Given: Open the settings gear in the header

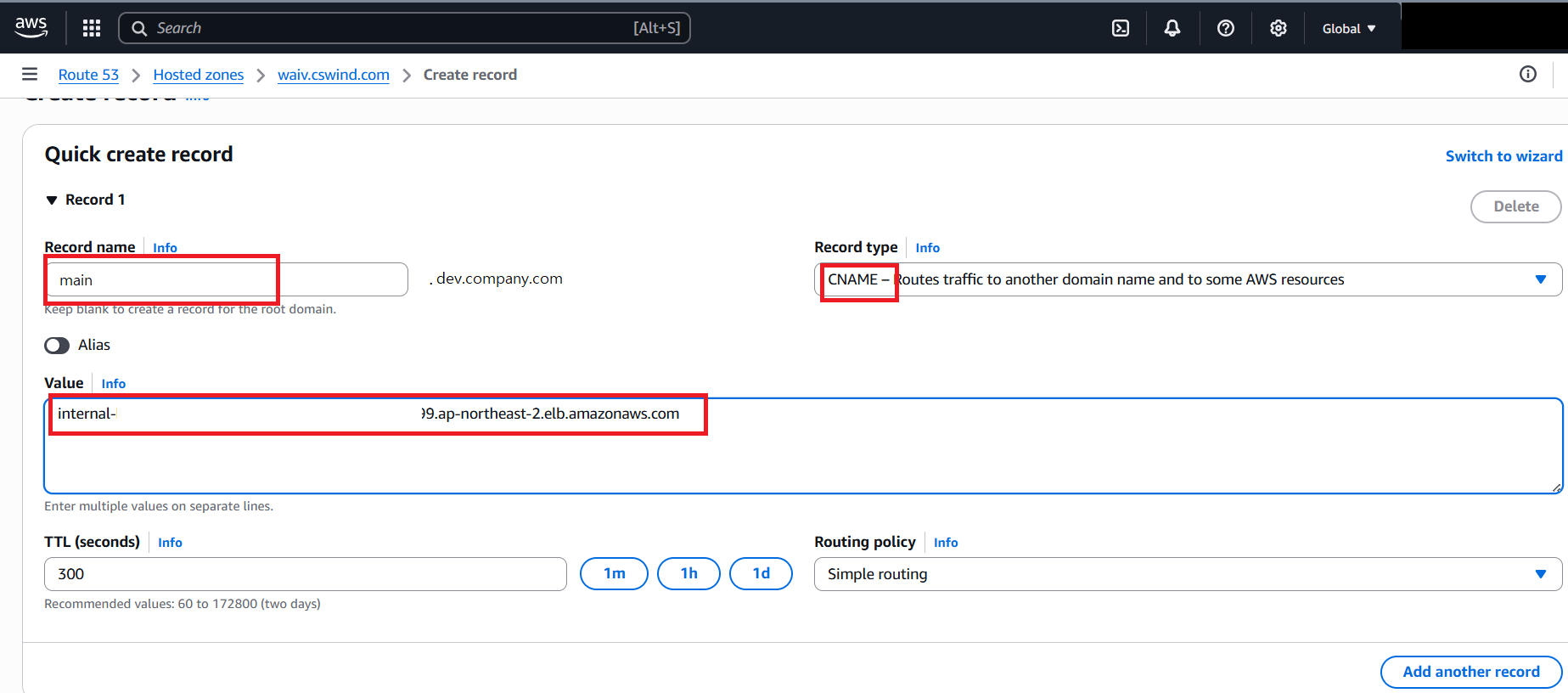Looking at the screenshot, I should pos(1278,28).
